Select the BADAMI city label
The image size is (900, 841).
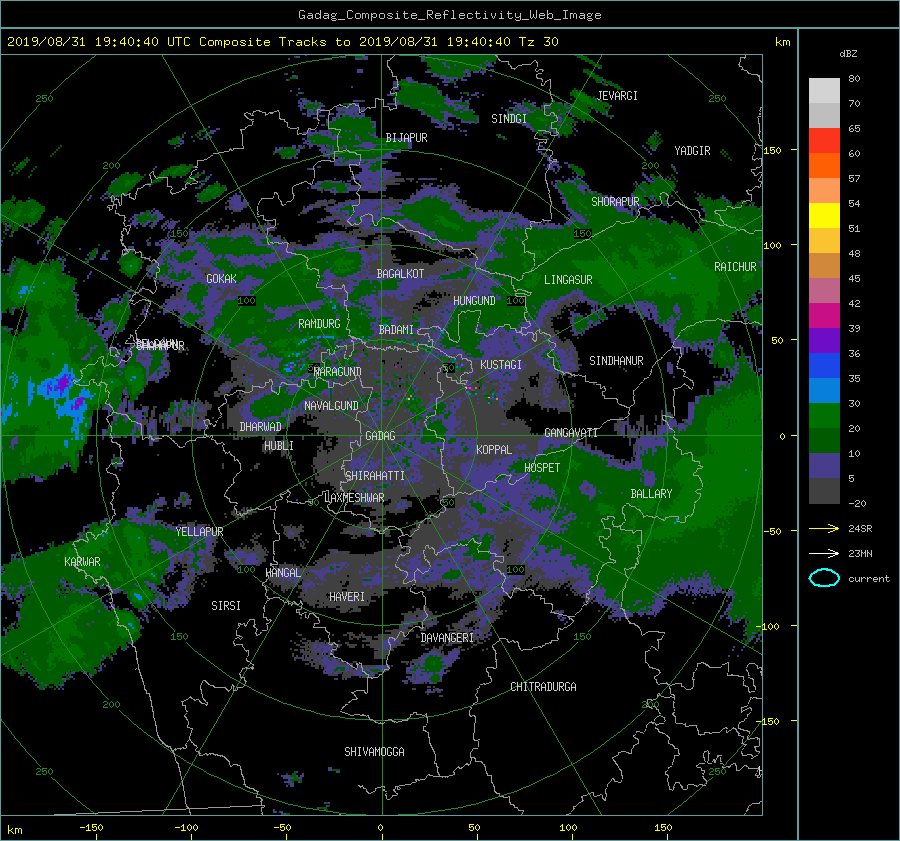[396, 330]
